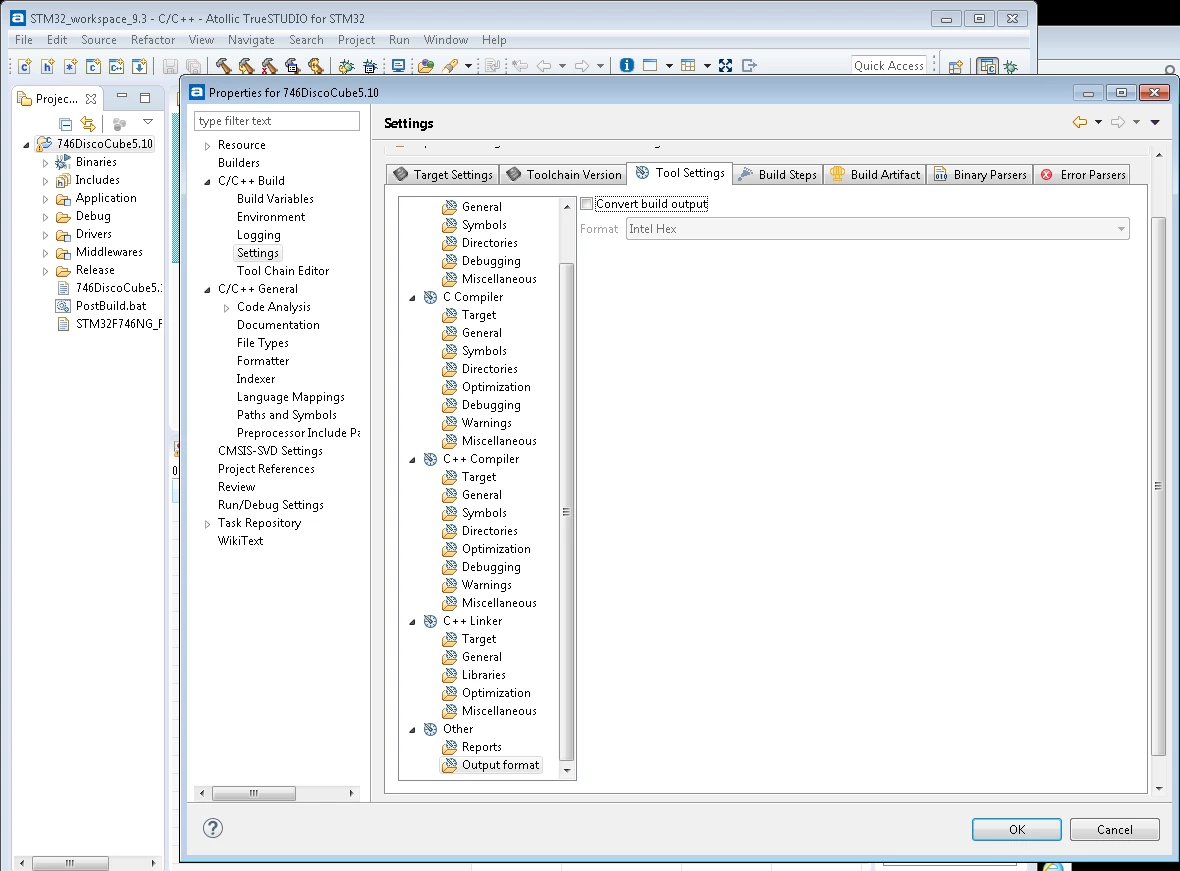Image resolution: width=1180 pixels, height=871 pixels.
Task: Click the fullscreen arrows toolbar icon
Action: 725,65
